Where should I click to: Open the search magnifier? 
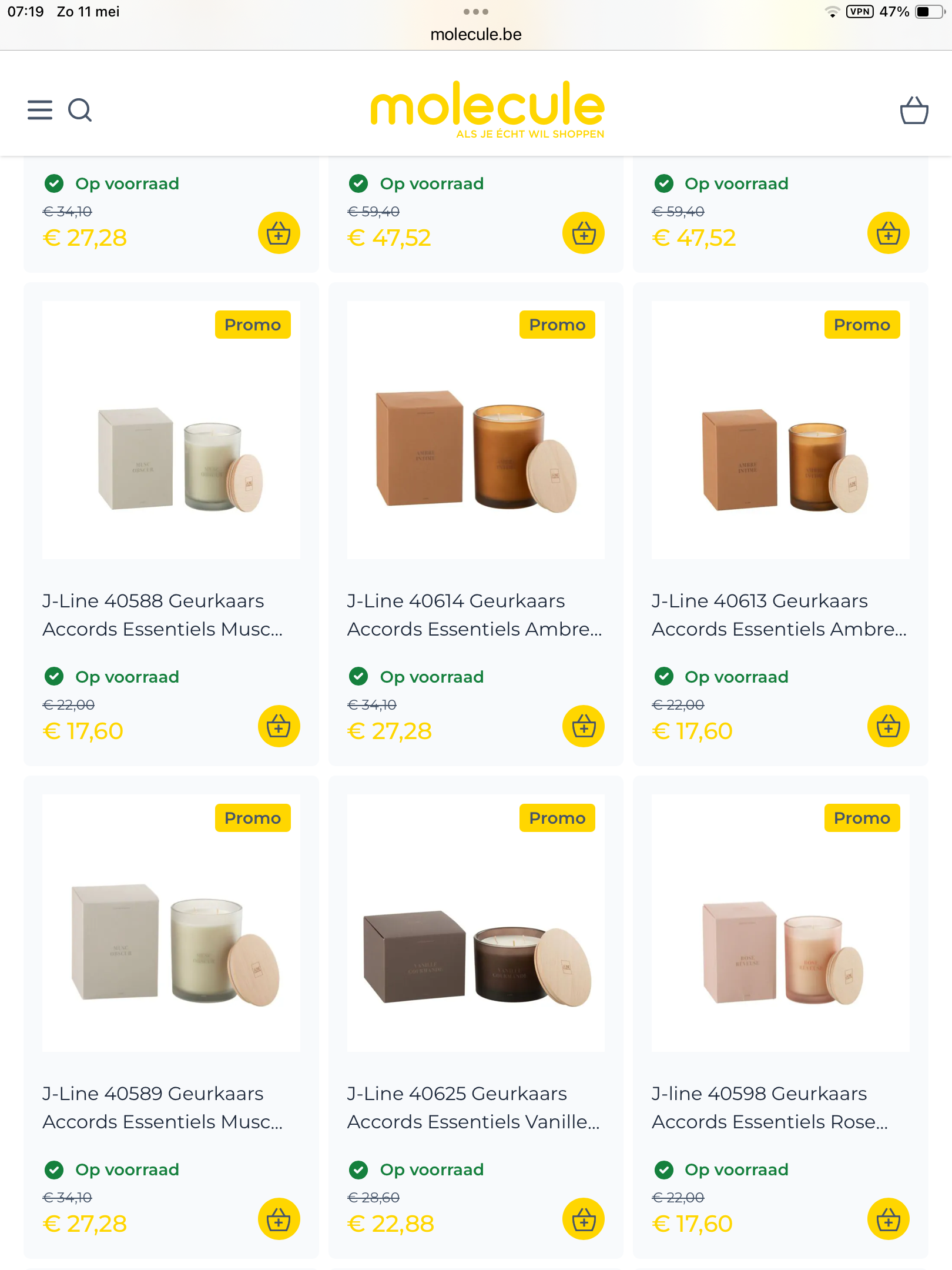click(x=80, y=110)
